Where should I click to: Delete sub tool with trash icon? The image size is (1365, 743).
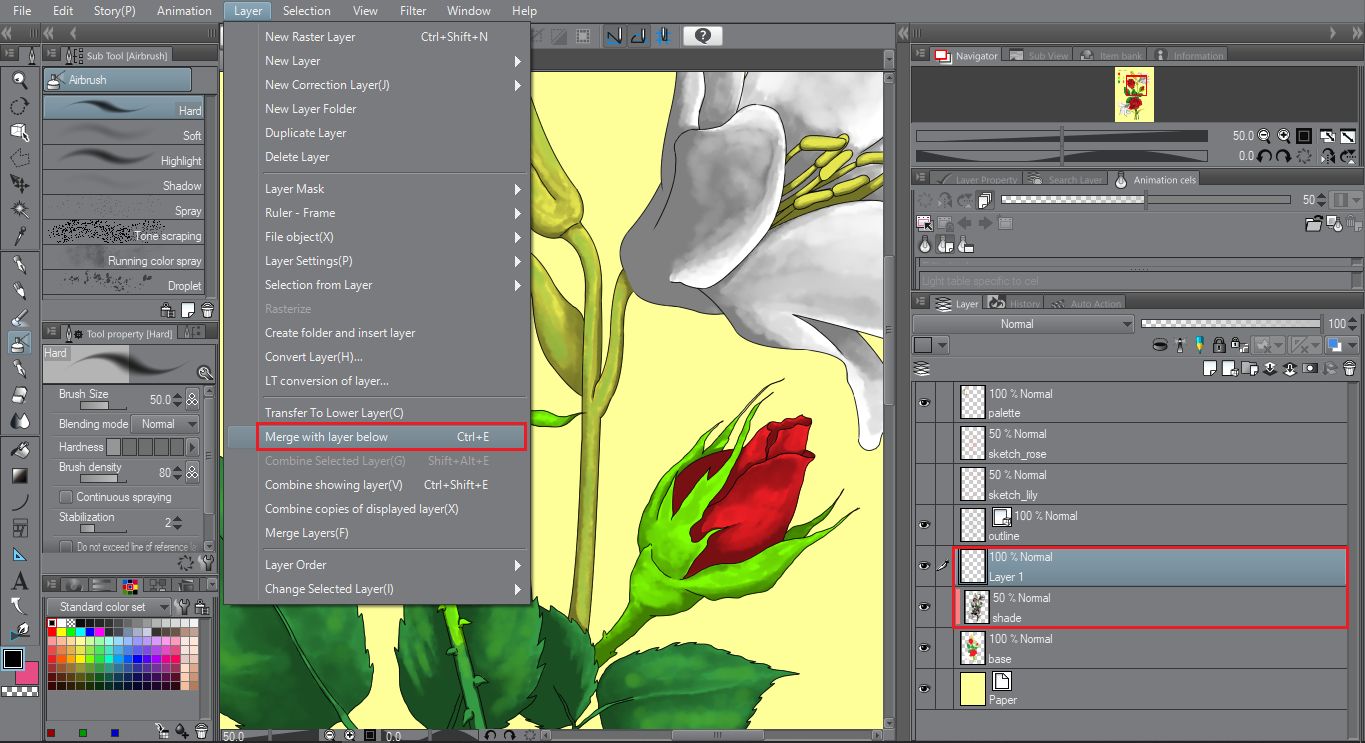click(207, 310)
